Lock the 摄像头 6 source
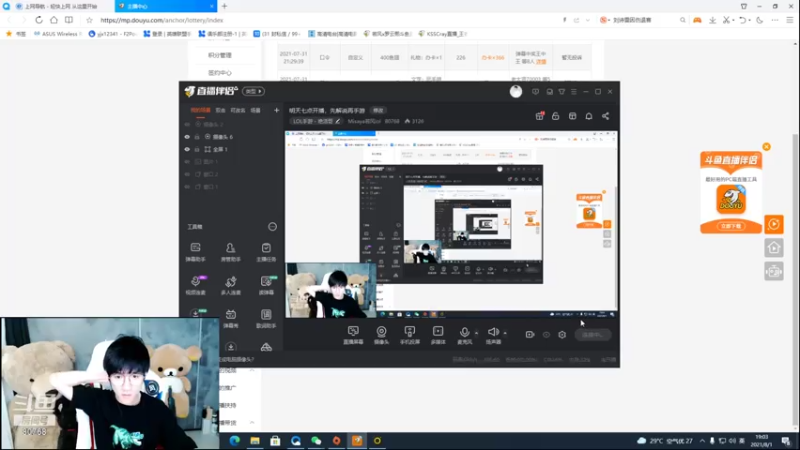The width and height of the screenshot is (800, 450). (197, 137)
